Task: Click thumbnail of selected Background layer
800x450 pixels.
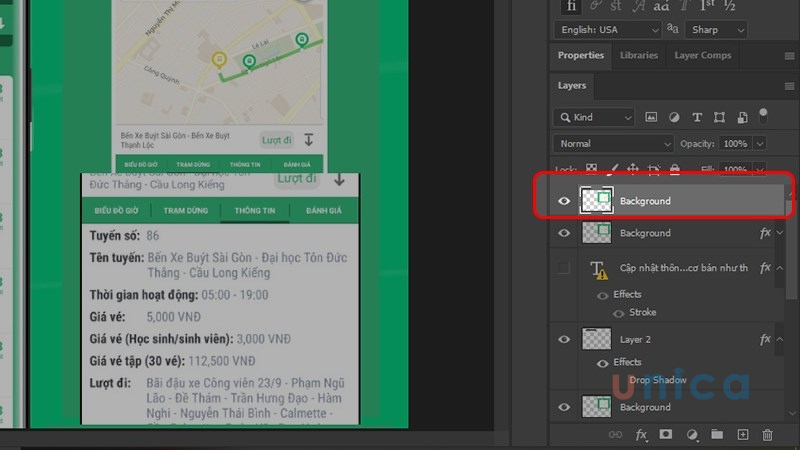Action: click(x=596, y=201)
